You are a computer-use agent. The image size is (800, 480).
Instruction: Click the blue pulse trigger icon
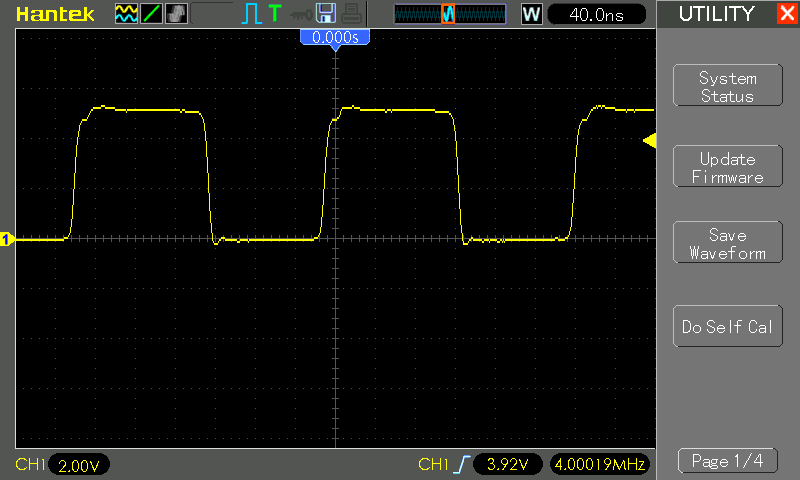(251, 14)
